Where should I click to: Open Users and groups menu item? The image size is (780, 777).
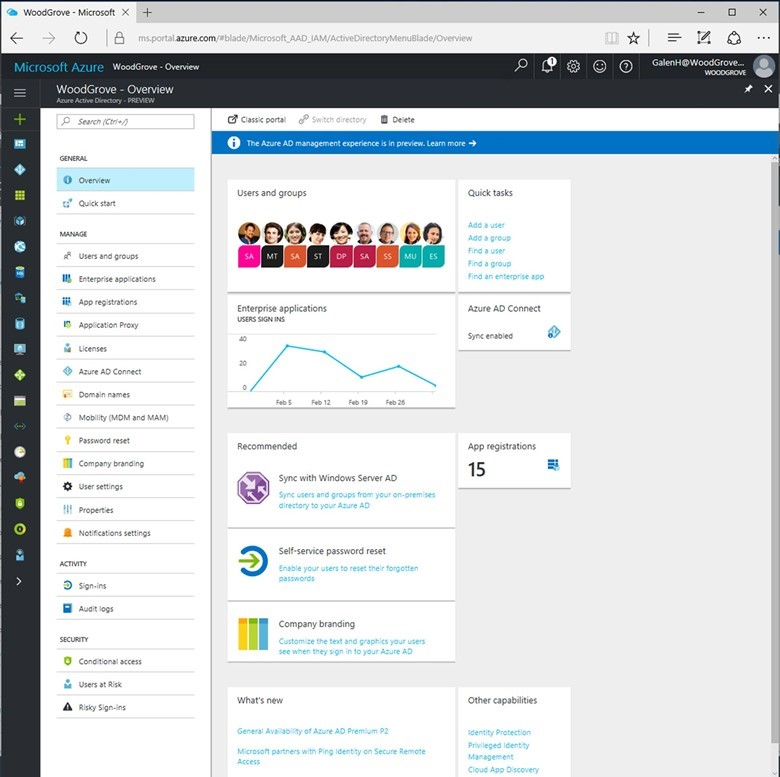pyautogui.click(x=125, y=256)
